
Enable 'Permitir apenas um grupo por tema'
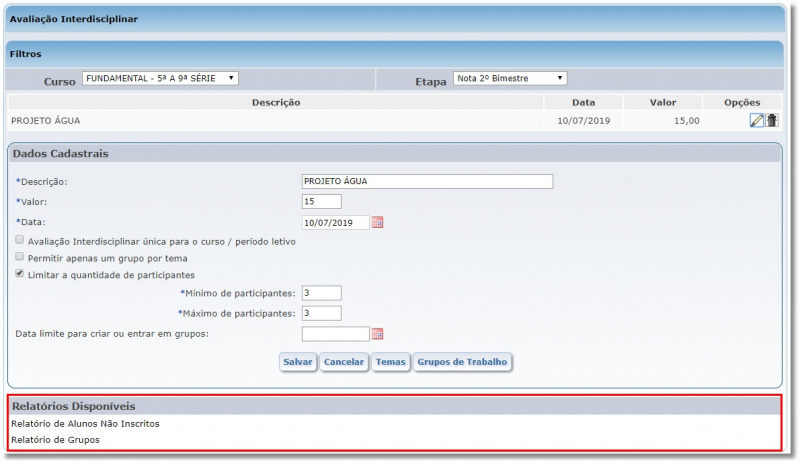(20, 257)
